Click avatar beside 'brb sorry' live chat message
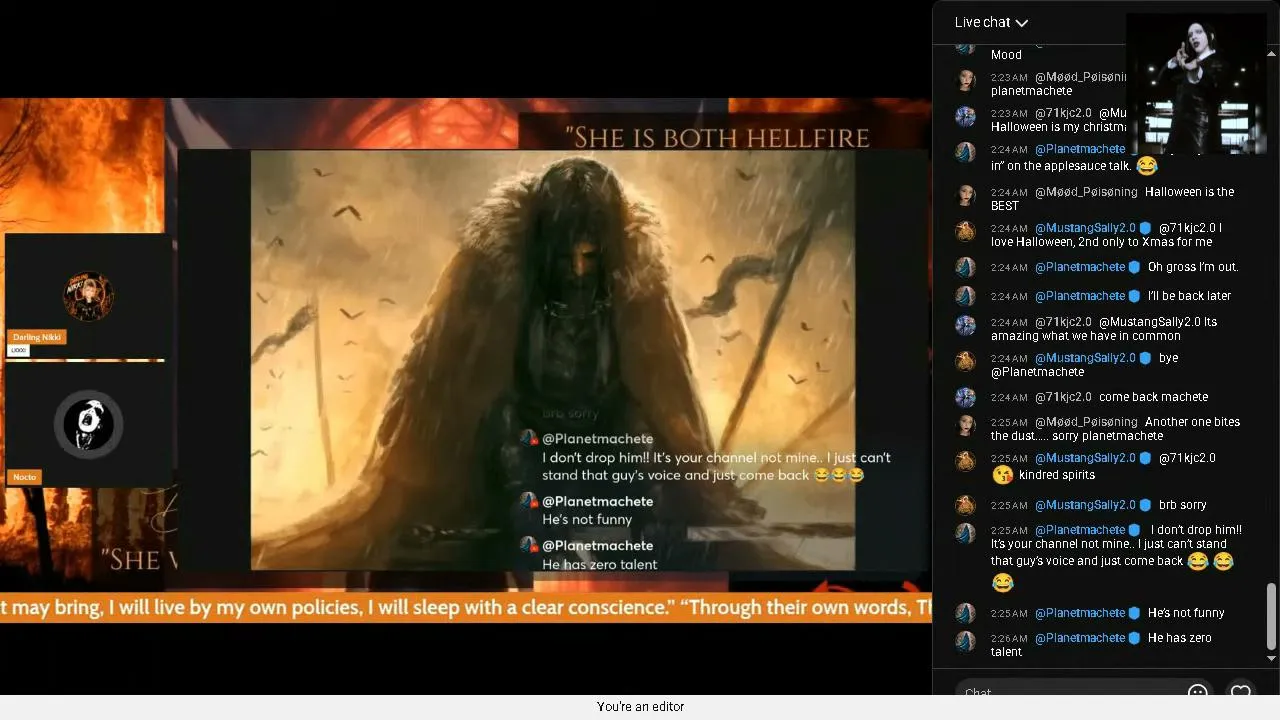Viewport: 1280px width, 720px height. pos(965,505)
